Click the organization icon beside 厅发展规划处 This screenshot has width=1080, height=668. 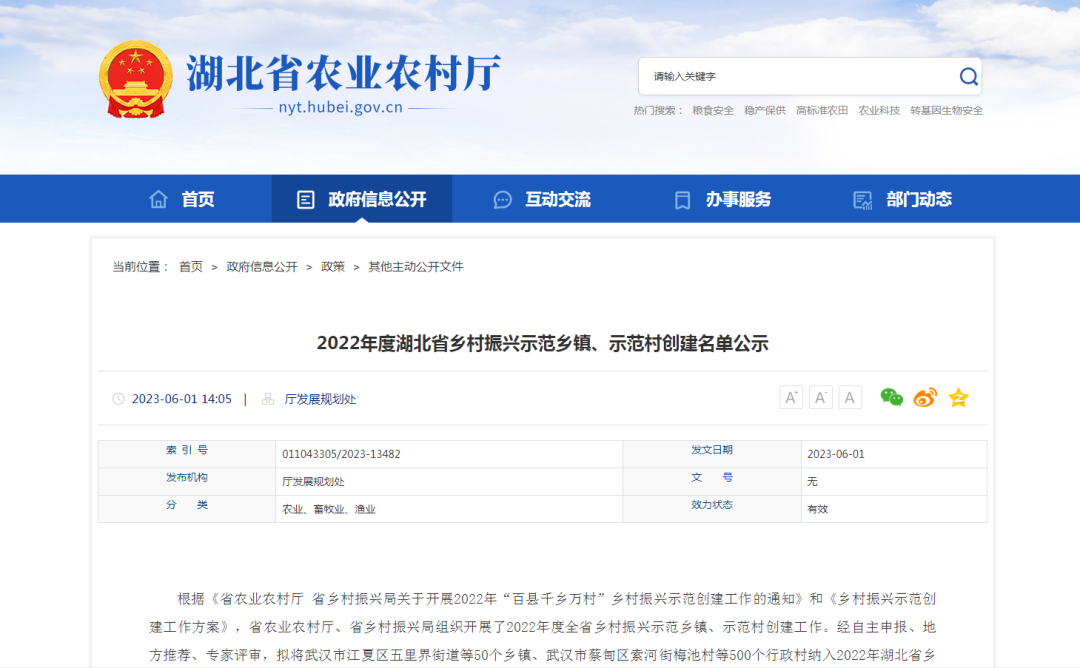[268, 399]
